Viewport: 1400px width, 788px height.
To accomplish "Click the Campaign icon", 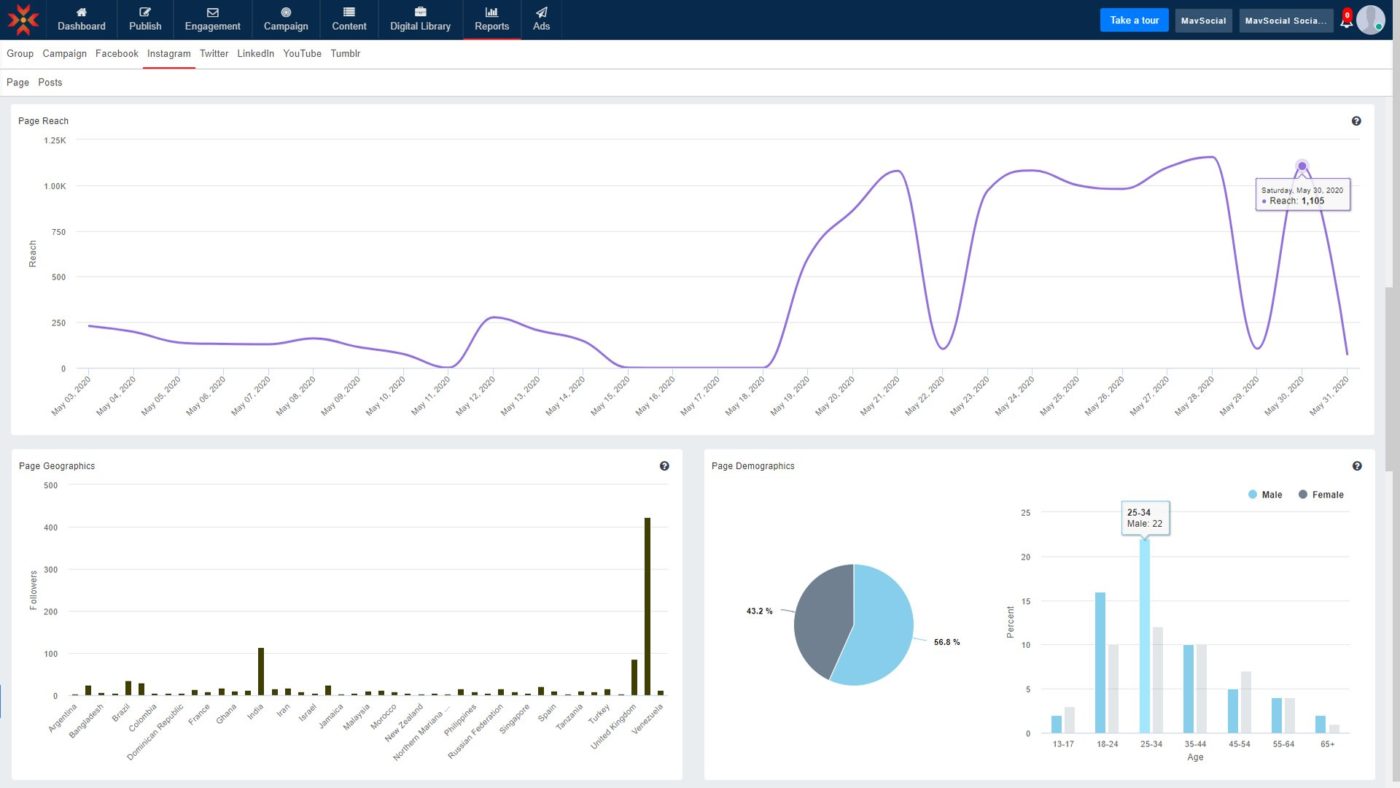I will pyautogui.click(x=285, y=20).
